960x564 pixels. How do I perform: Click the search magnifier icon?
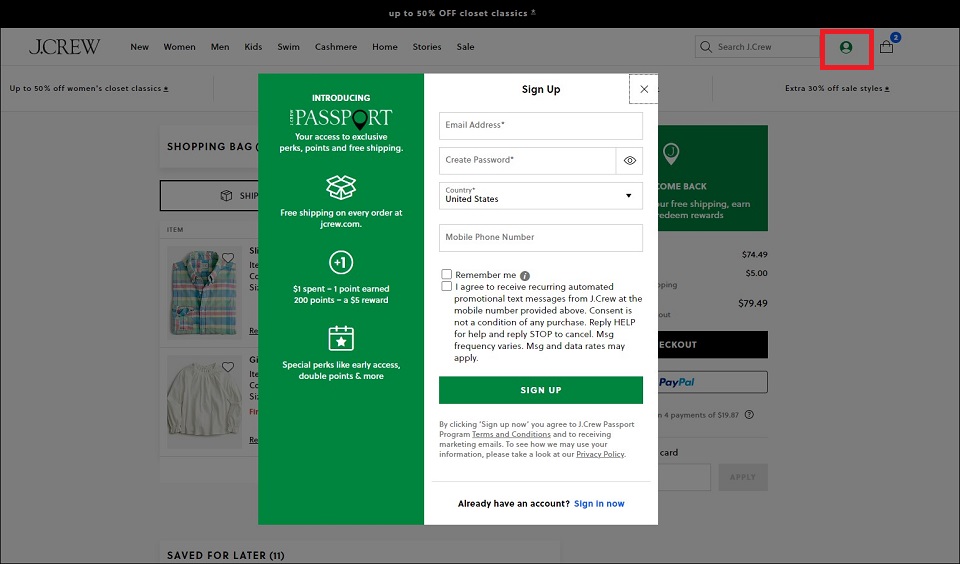[x=706, y=47]
